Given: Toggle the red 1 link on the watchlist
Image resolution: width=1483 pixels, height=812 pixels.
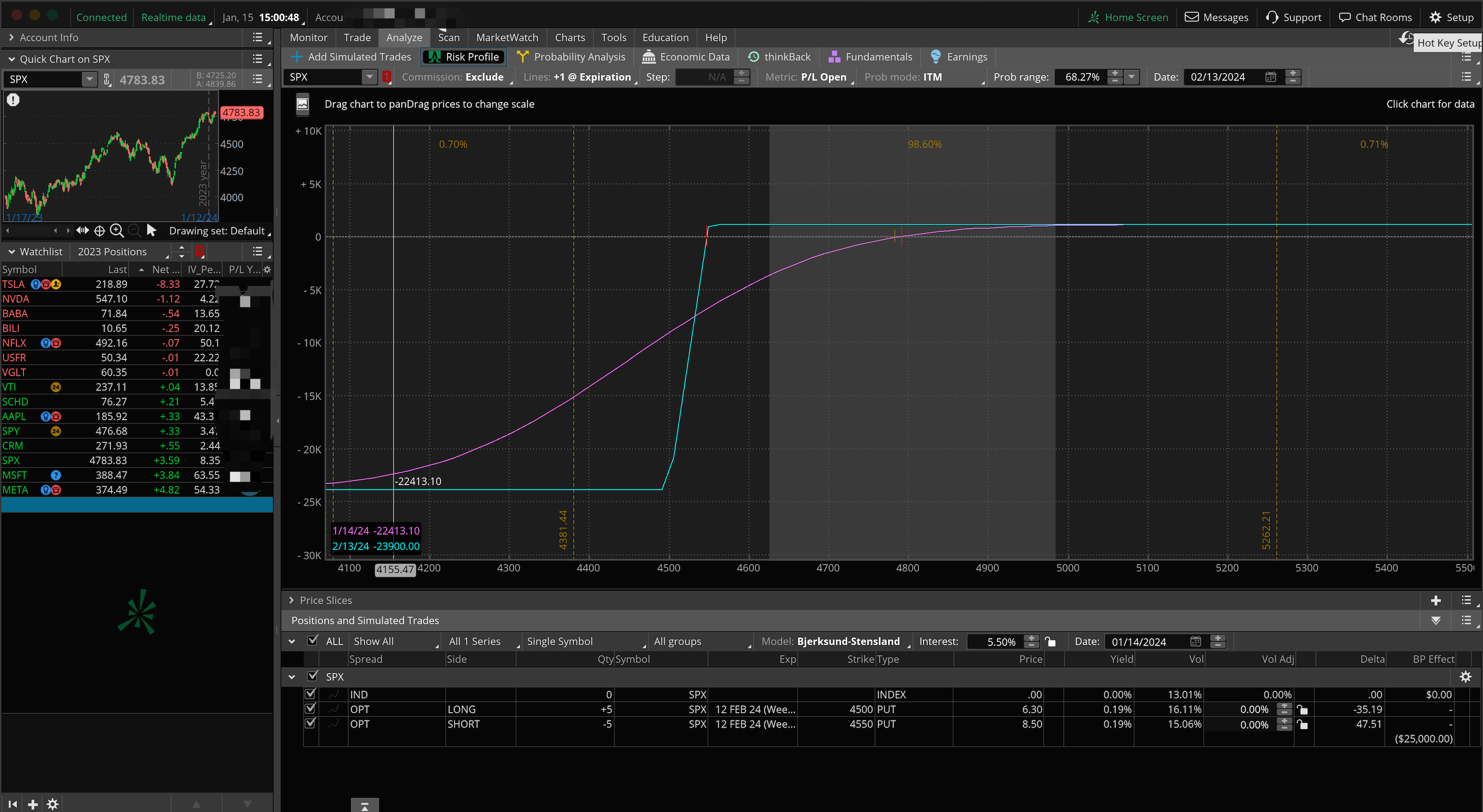Looking at the screenshot, I should click(x=200, y=252).
